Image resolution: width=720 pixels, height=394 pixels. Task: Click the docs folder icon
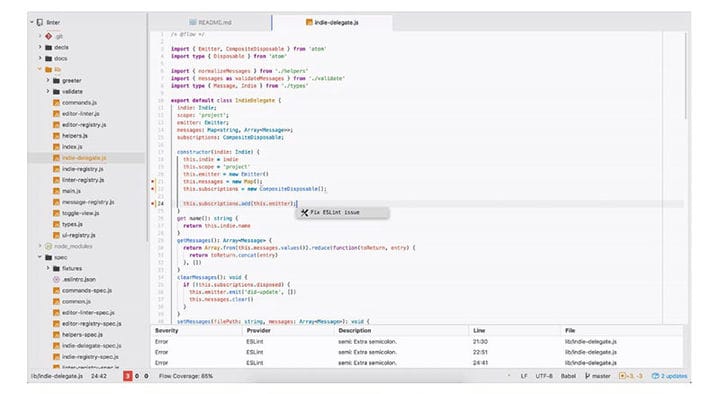pos(48,58)
